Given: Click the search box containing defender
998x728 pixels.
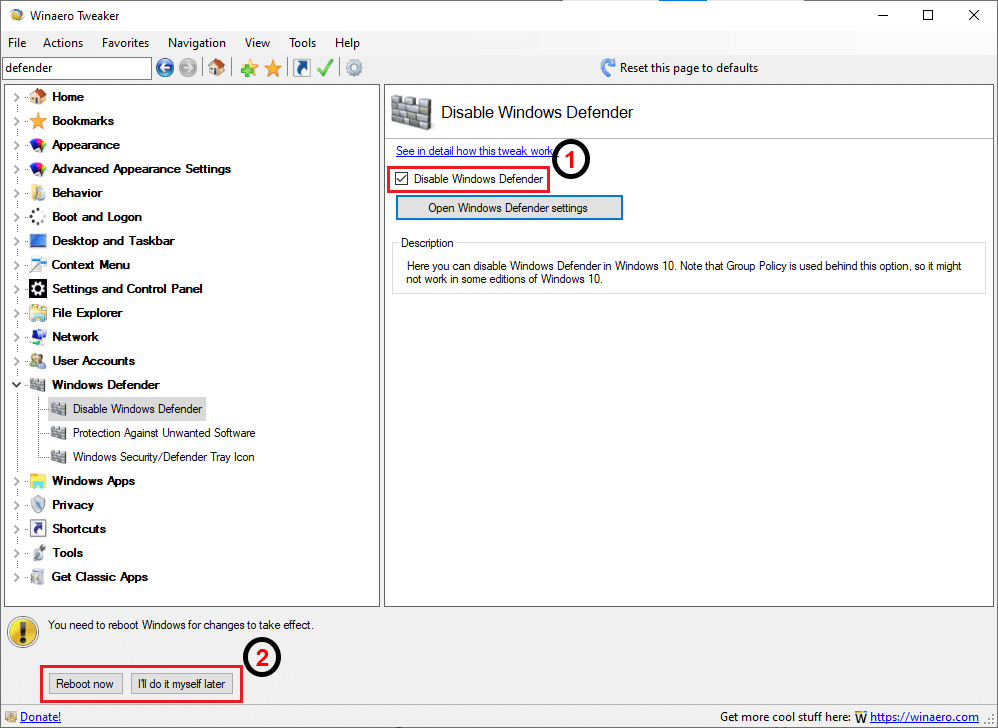Looking at the screenshot, I should coord(77,68).
